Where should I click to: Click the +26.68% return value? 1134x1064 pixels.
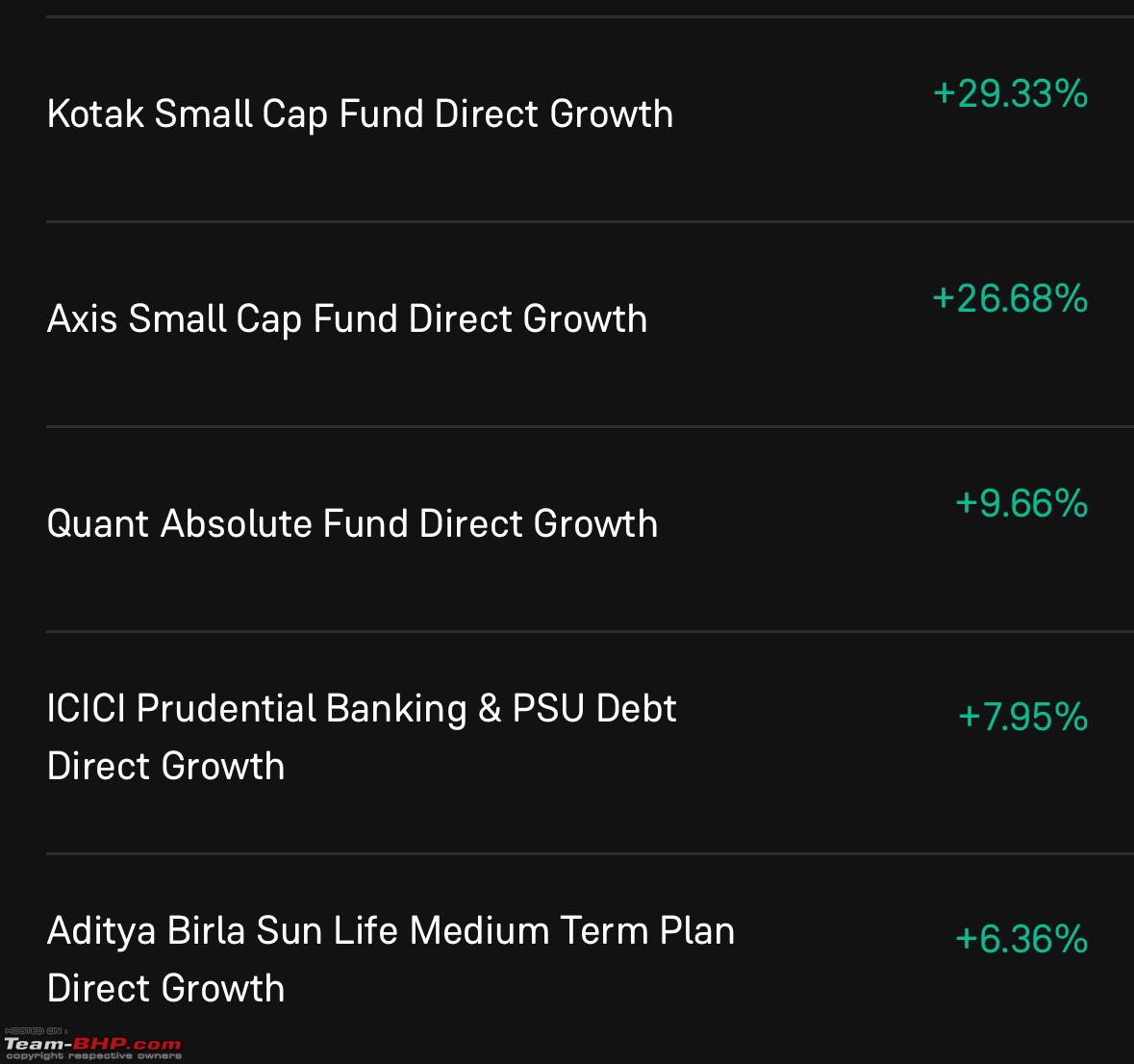(x=1010, y=299)
